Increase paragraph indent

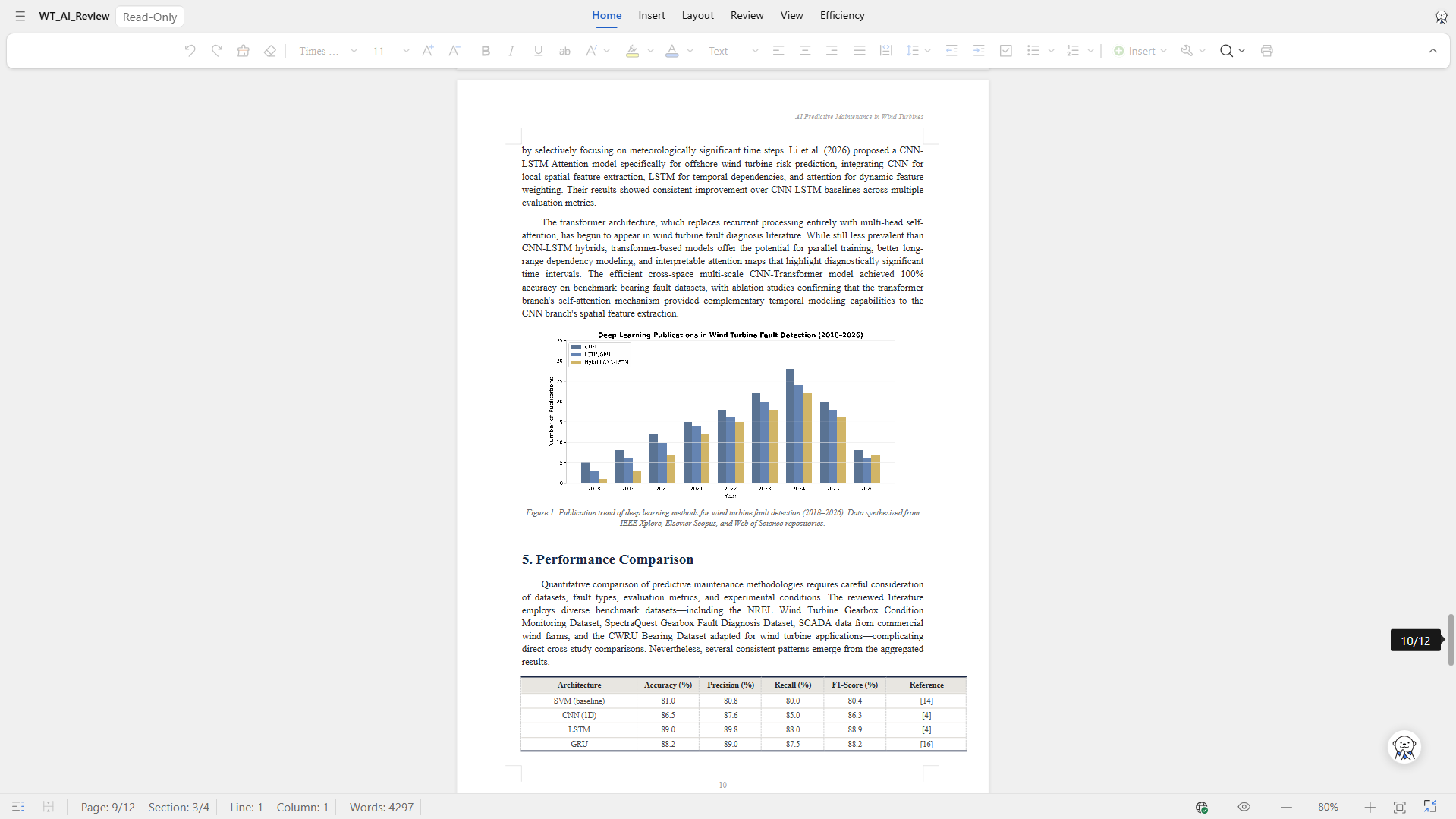(x=979, y=51)
